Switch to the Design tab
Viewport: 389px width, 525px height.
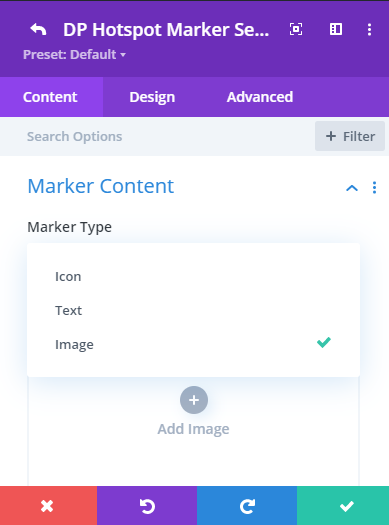pyautogui.click(x=152, y=97)
